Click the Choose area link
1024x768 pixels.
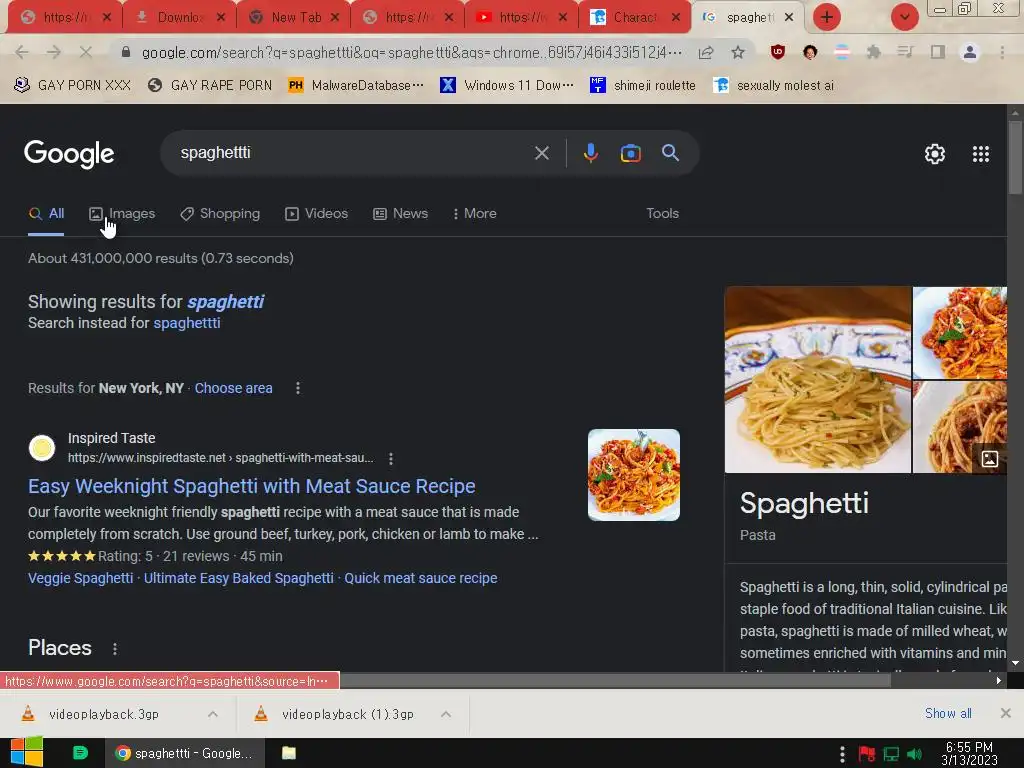coord(233,389)
